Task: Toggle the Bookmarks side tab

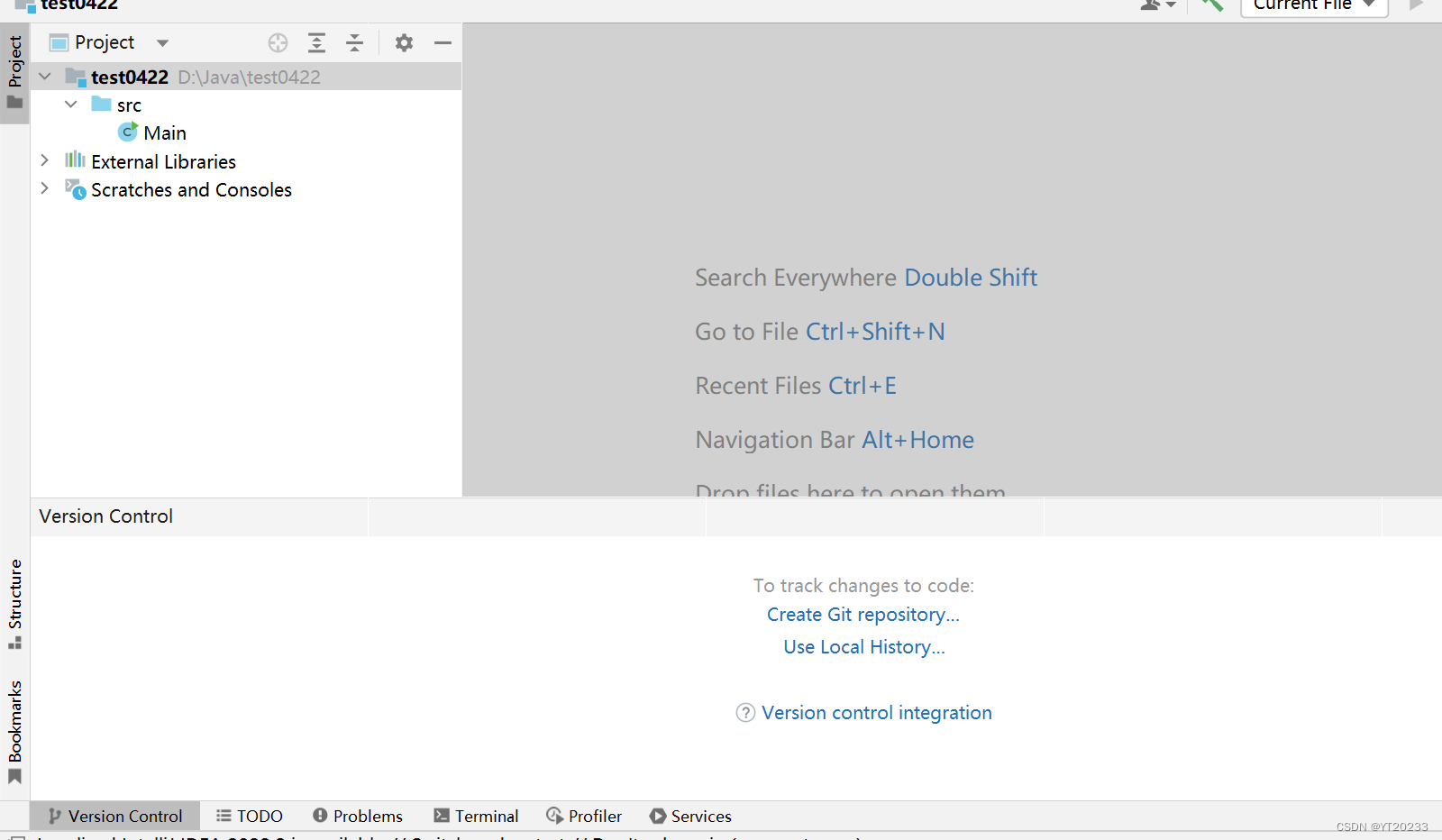Action: (x=14, y=733)
